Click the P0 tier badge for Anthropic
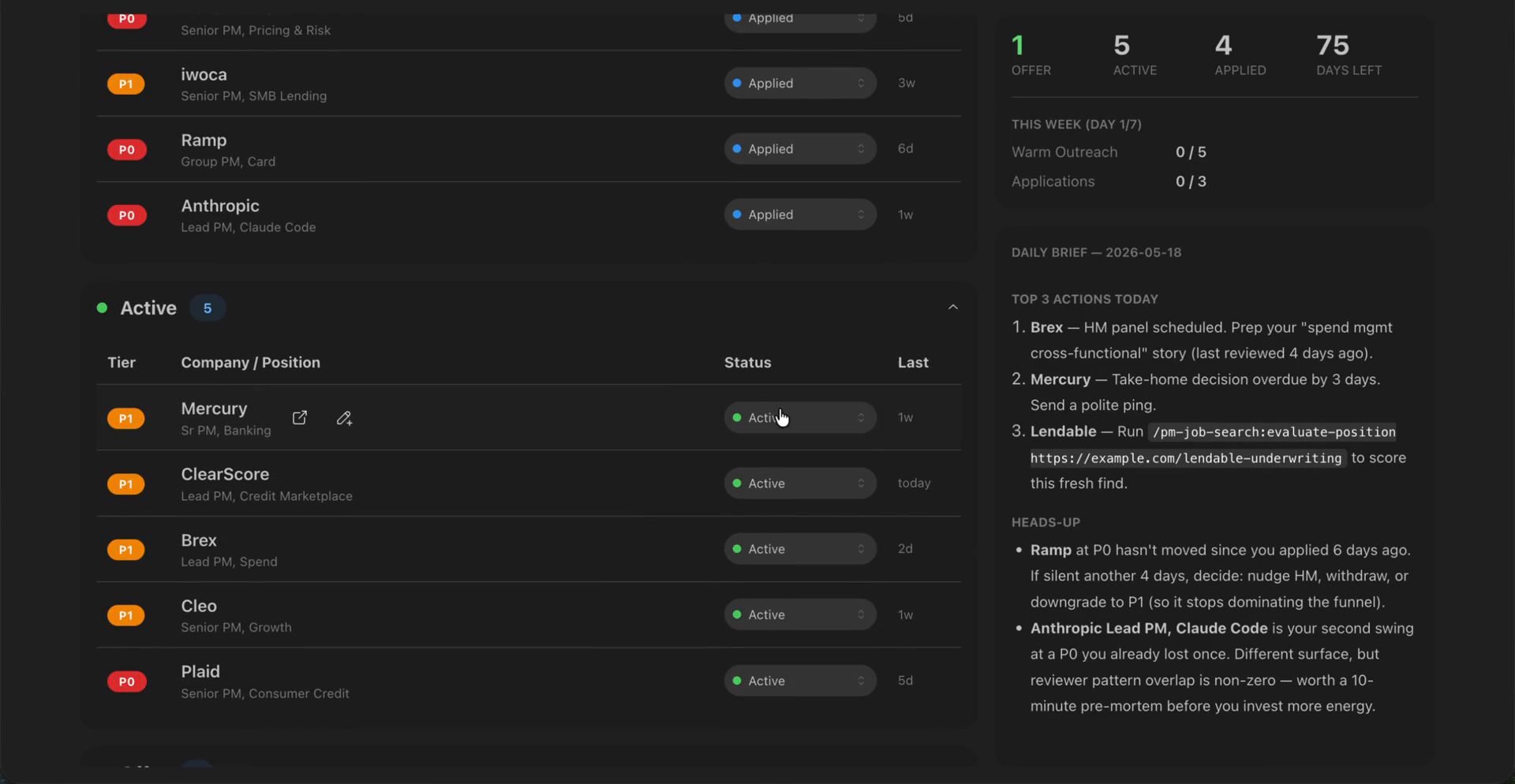 [126, 215]
